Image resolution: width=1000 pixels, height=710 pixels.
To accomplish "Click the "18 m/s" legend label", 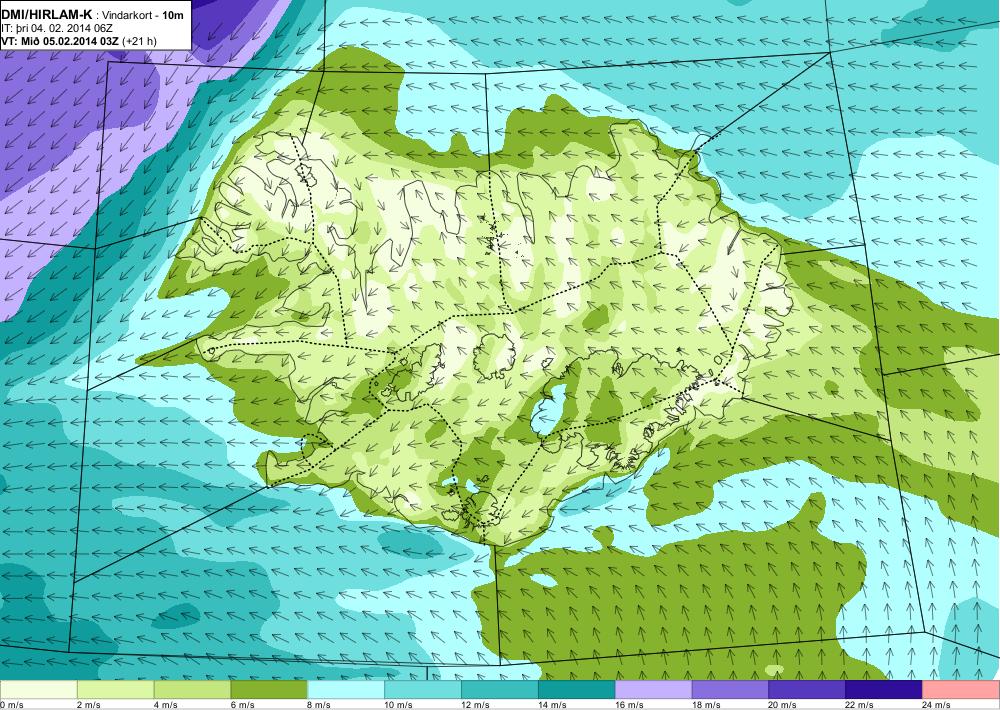I will click(x=706, y=705).
